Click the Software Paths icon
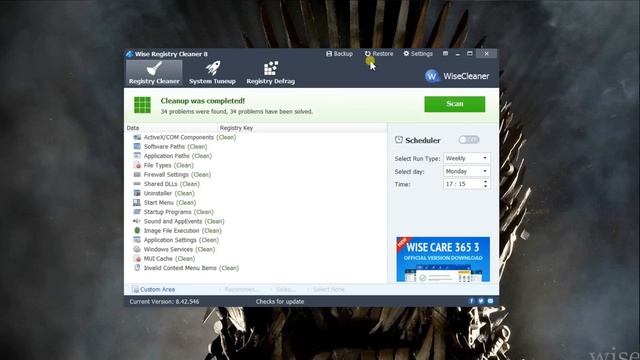Screen dimensions: 640x360 137,147
